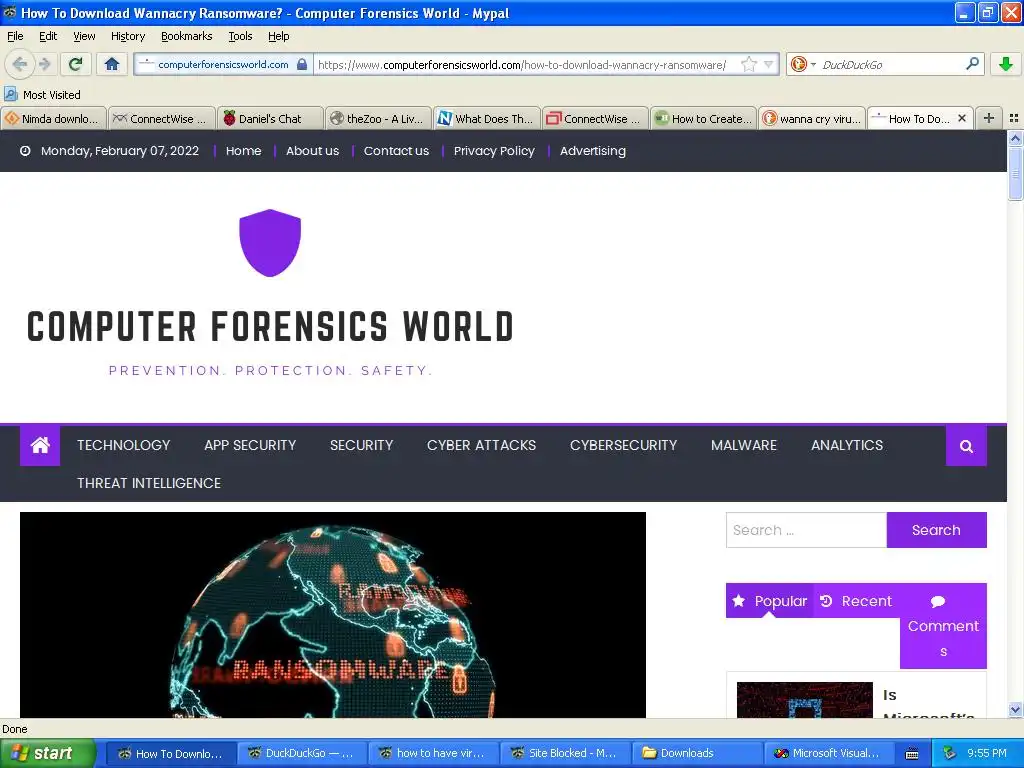Open the App Security category
The image size is (1024, 768).
click(249, 445)
